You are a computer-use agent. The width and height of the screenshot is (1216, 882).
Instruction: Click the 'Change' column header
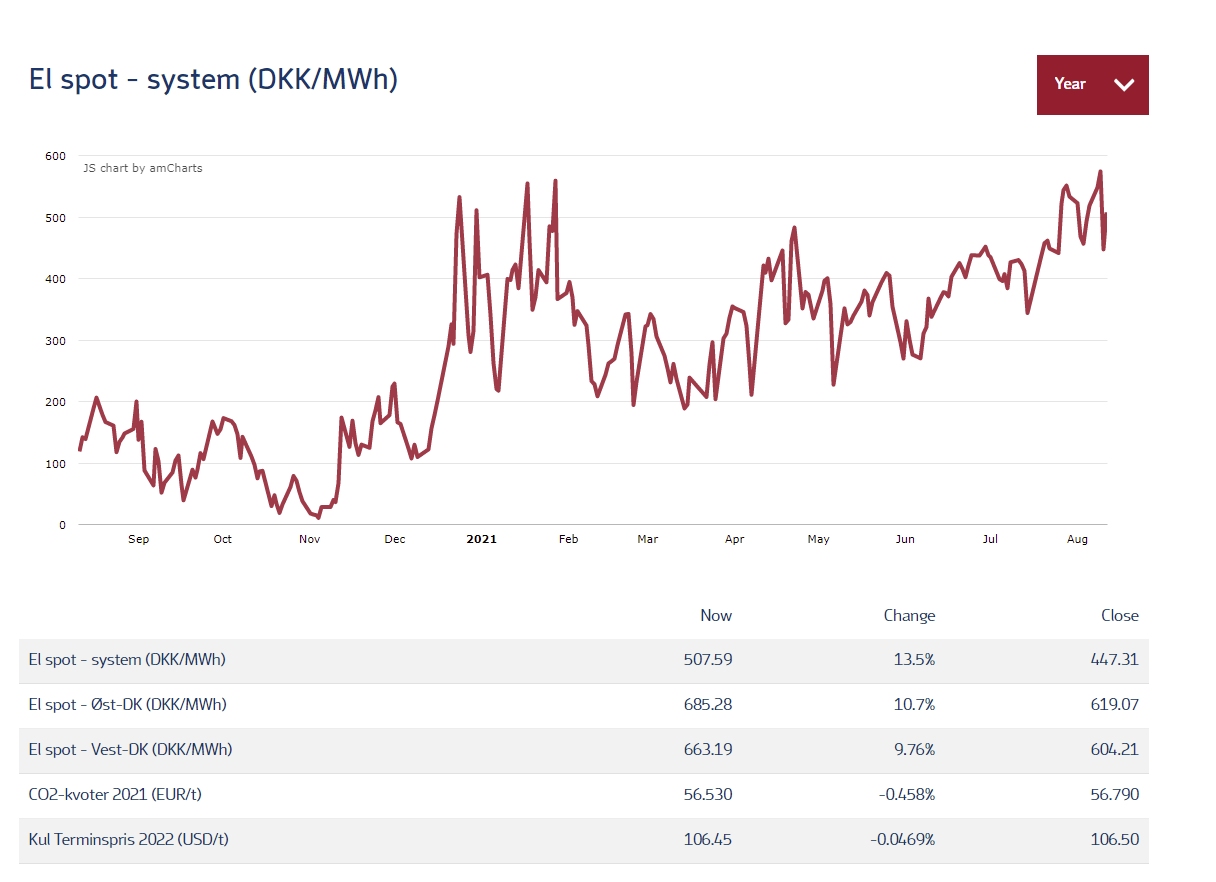pyautogui.click(x=909, y=616)
